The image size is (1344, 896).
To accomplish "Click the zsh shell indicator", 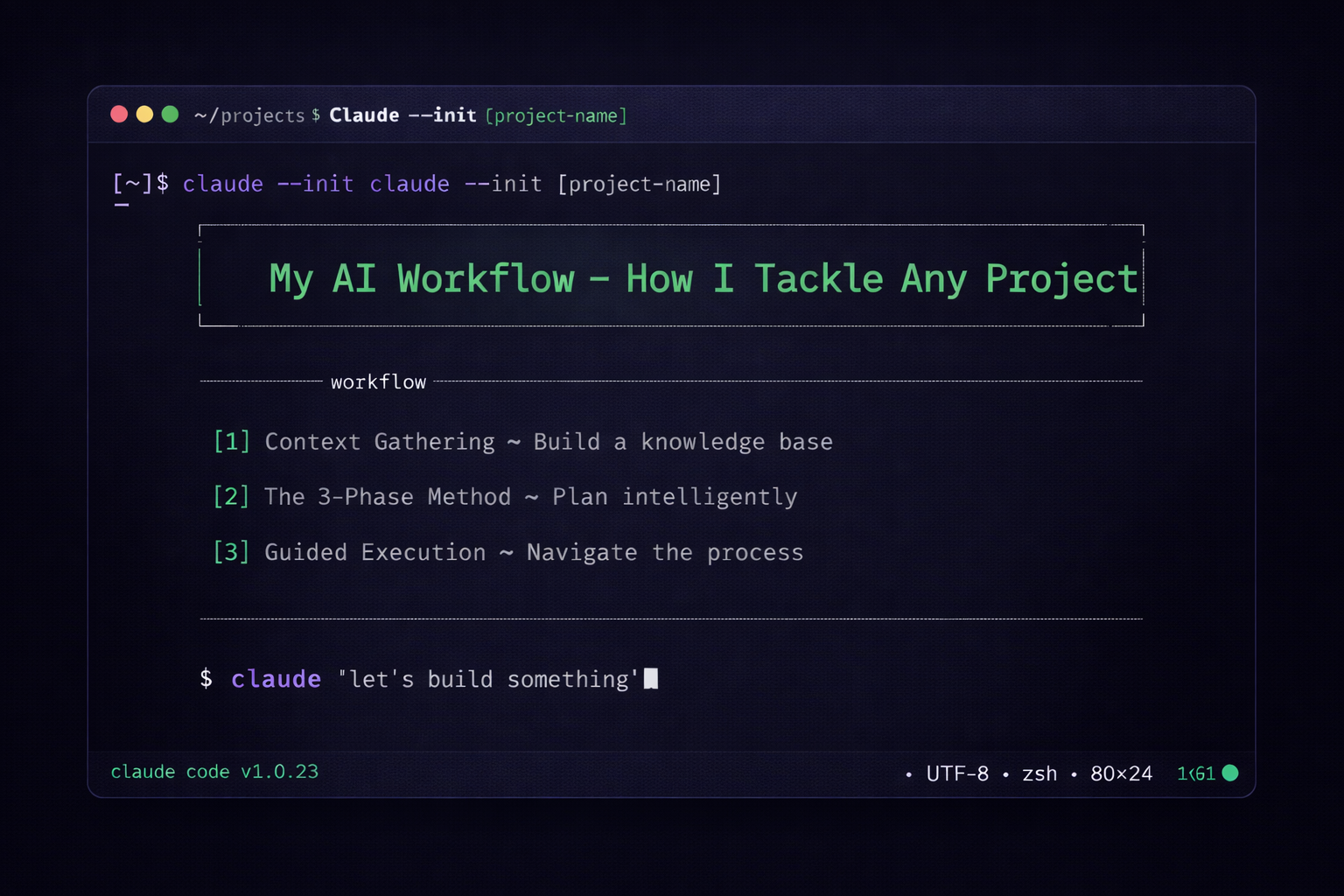I will pos(1039,773).
